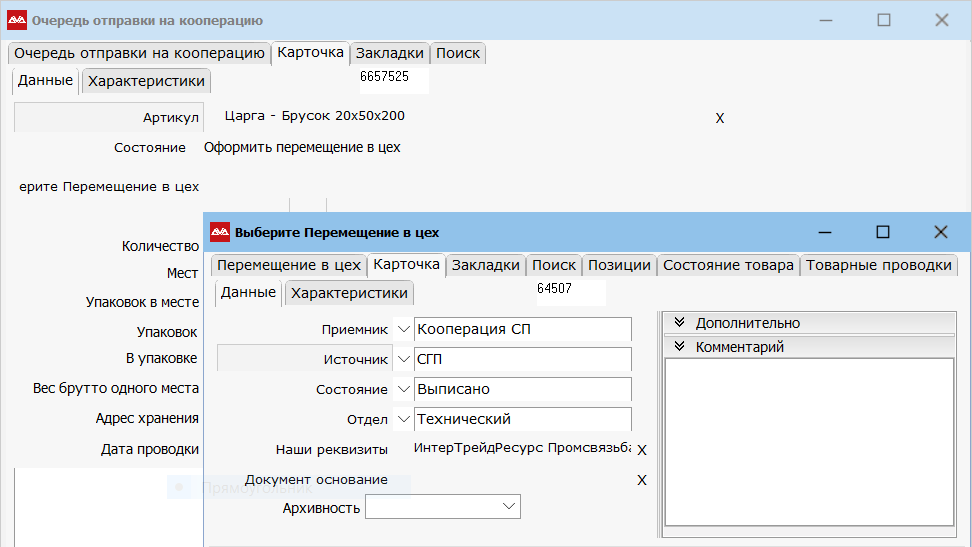Maximize the Выберите Перемещение в цех dialog

882,232
